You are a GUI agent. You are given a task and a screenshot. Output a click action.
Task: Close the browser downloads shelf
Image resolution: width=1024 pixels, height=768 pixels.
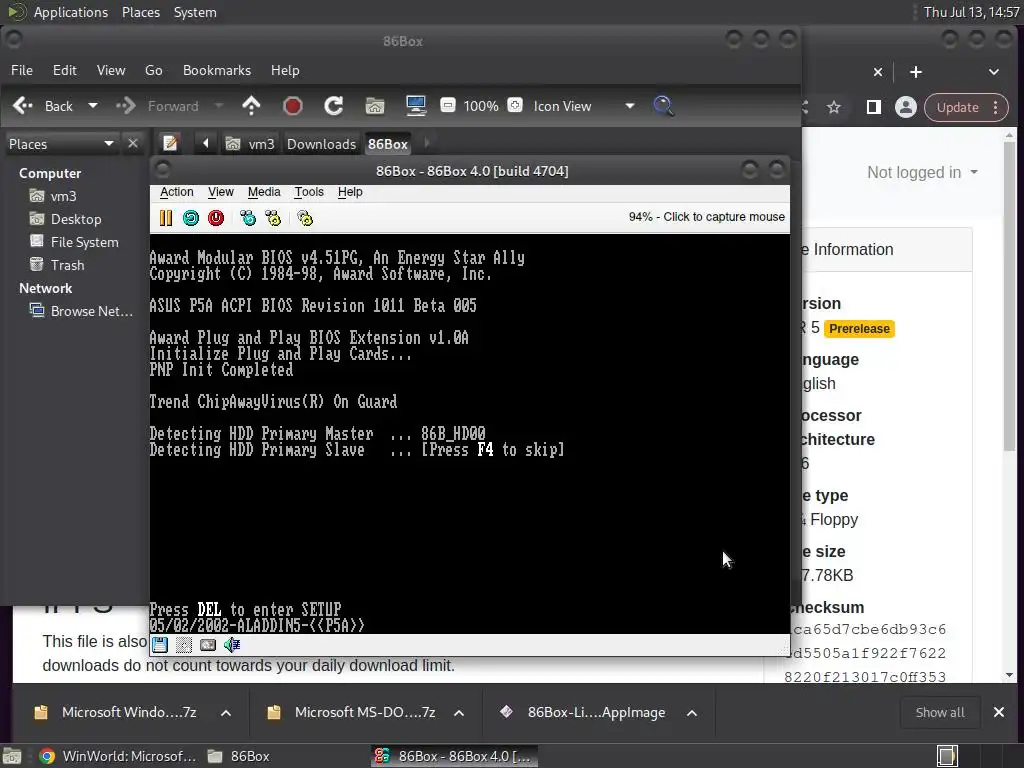pos(999,712)
